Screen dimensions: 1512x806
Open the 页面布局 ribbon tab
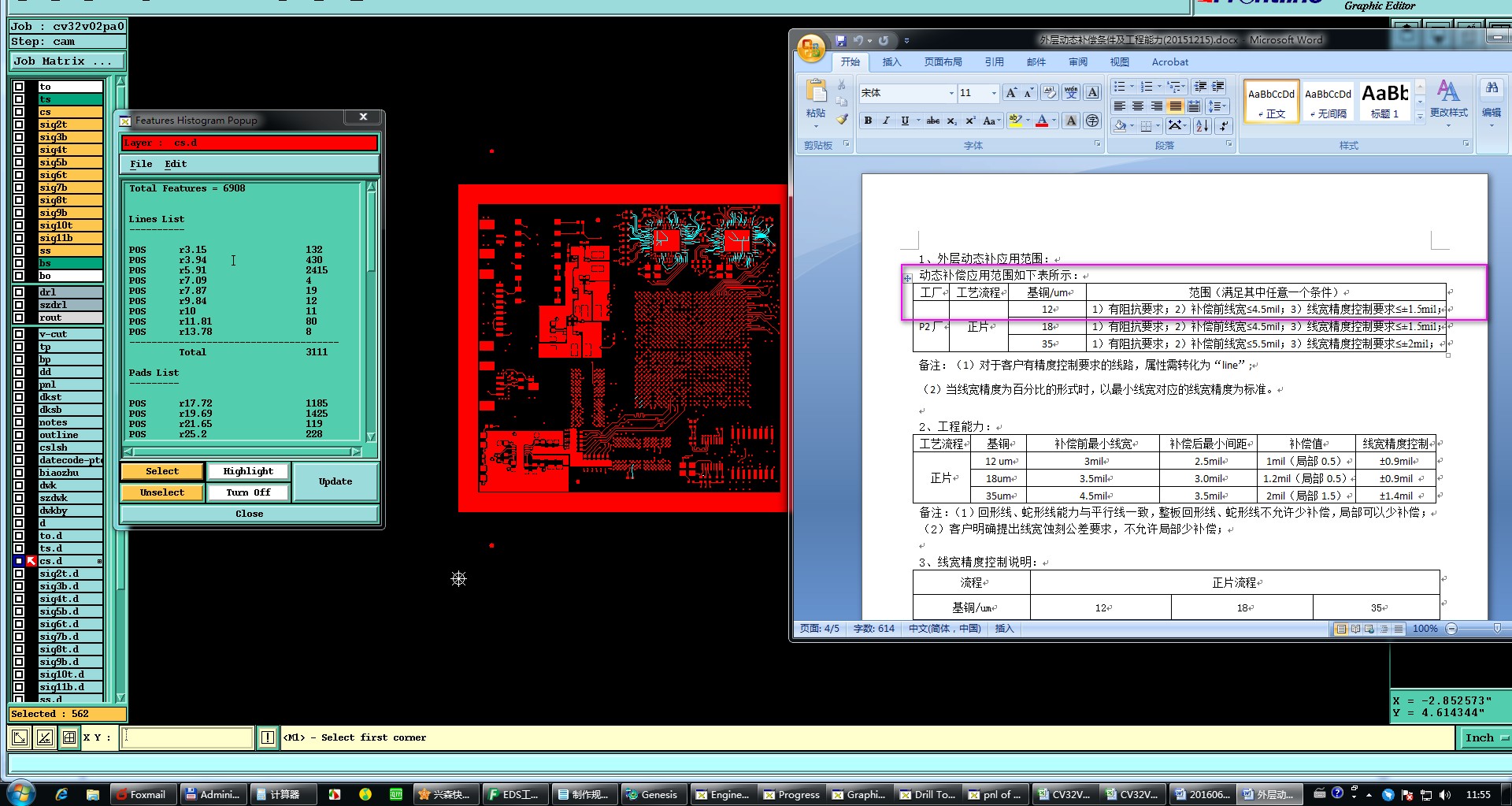click(x=943, y=61)
